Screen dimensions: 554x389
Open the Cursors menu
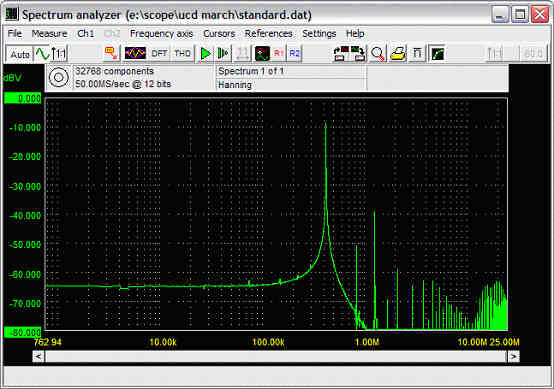click(x=219, y=34)
